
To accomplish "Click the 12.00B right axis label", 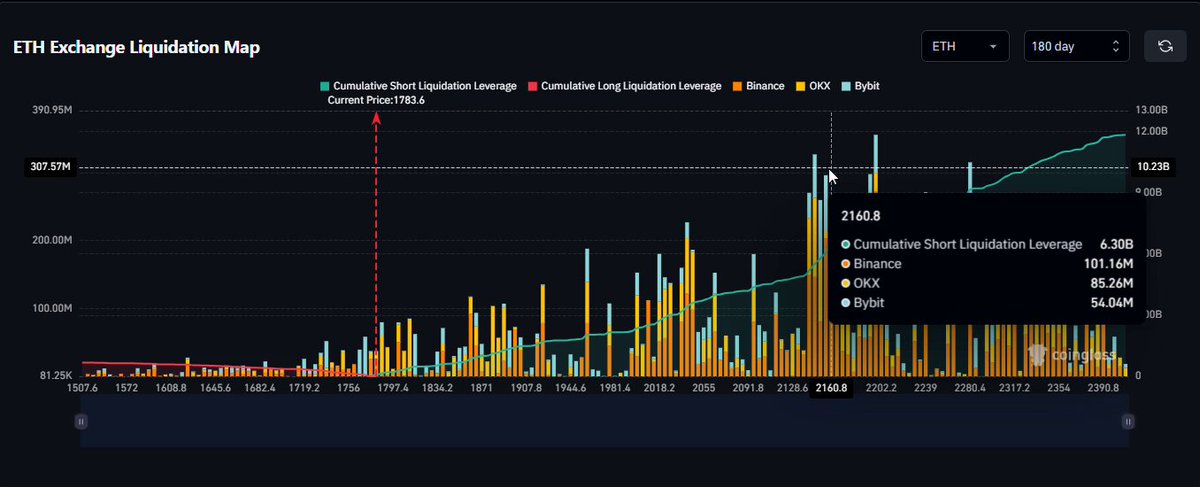I will (1152, 131).
